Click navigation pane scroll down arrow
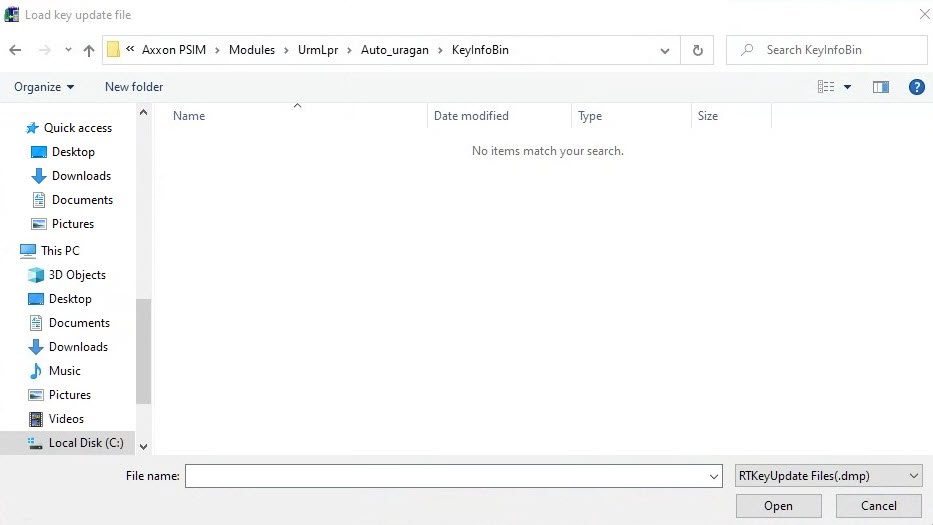This screenshot has width=933, height=525. pyautogui.click(x=143, y=446)
